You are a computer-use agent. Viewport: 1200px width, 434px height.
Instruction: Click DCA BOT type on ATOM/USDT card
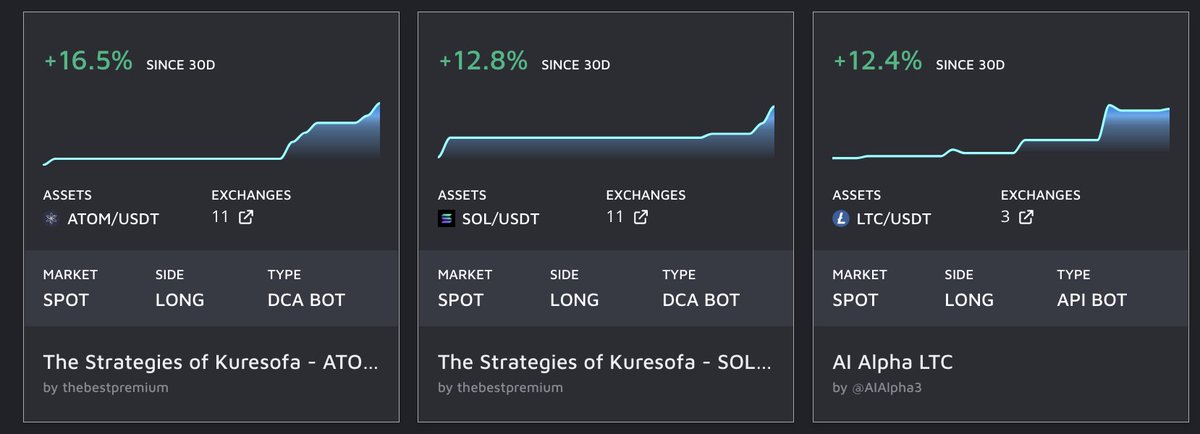pos(307,299)
